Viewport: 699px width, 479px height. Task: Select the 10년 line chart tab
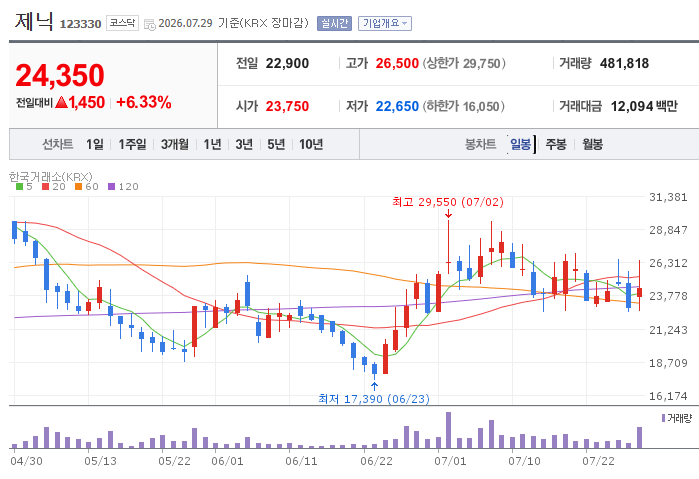[311, 144]
